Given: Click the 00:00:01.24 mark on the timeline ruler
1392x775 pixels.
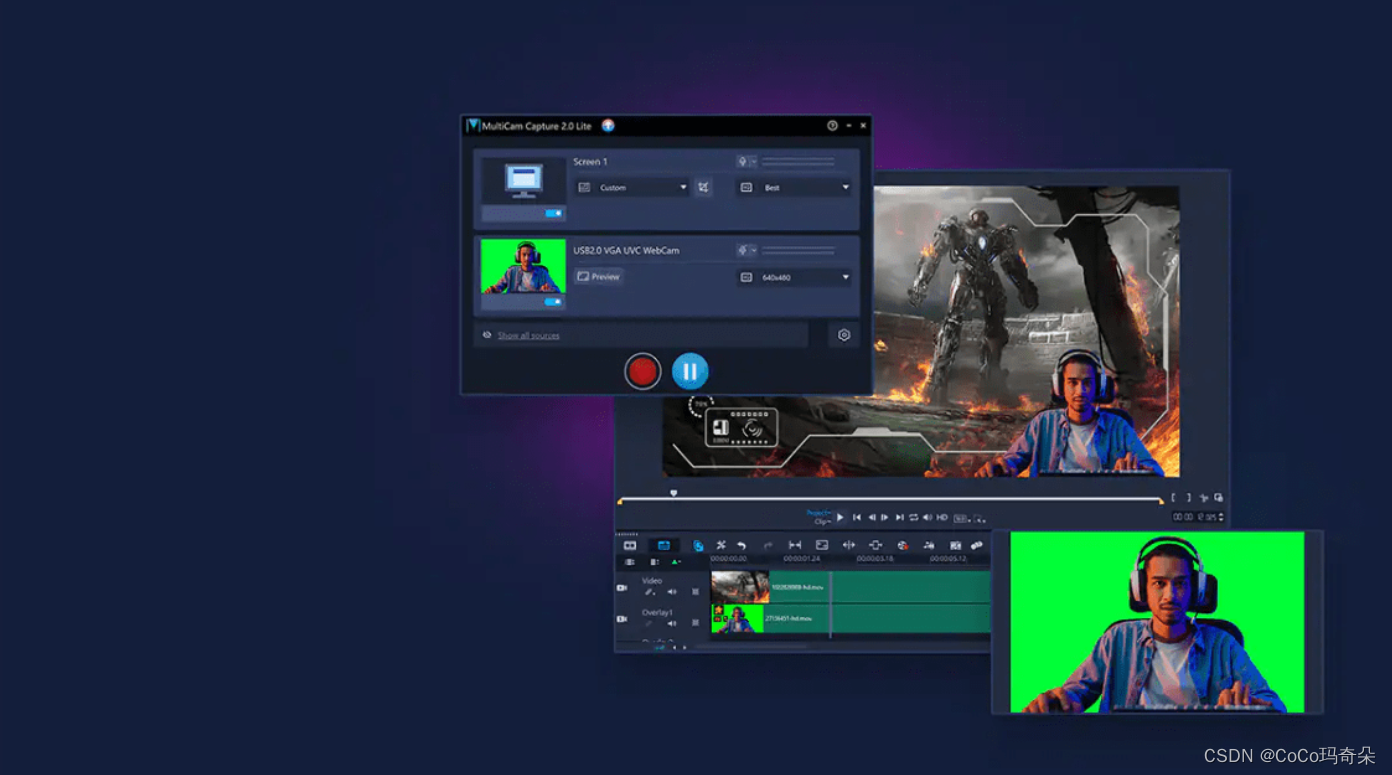Looking at the screenshot, I should pos(802,559).
